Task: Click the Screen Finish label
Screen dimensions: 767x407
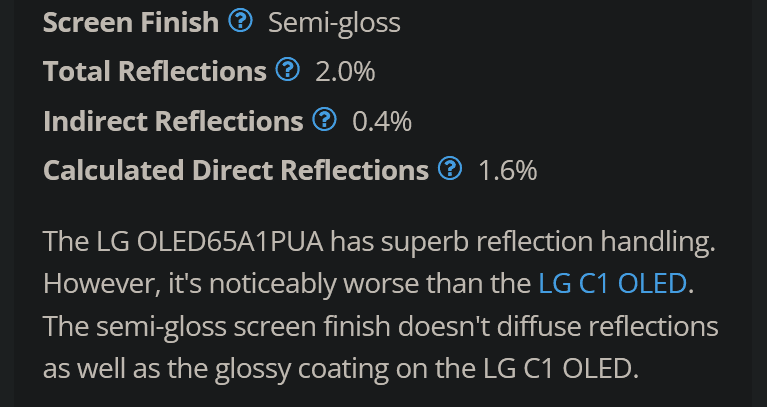Action: [131, 23]
